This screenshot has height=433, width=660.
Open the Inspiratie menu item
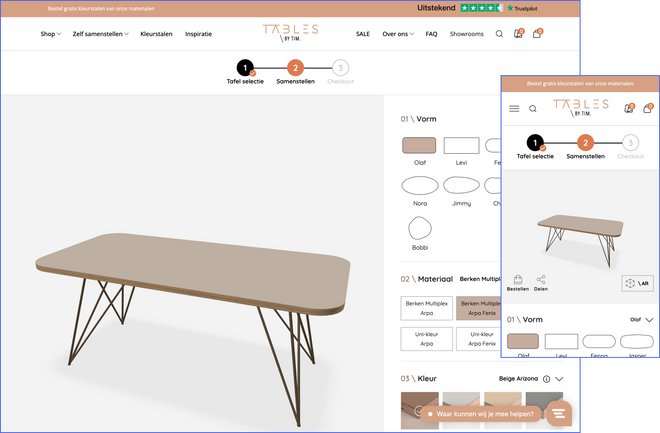pos(198,34)
